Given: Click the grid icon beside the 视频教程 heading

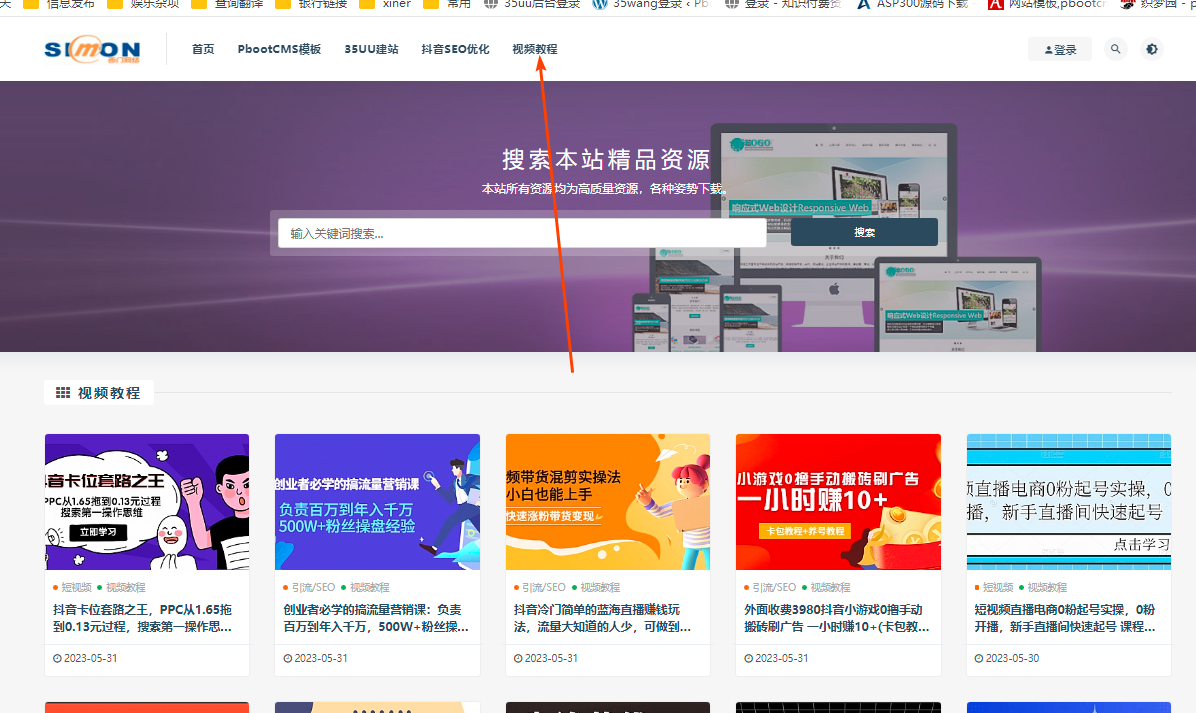Looking at the screenshot, I should click(x=63, y=393).
